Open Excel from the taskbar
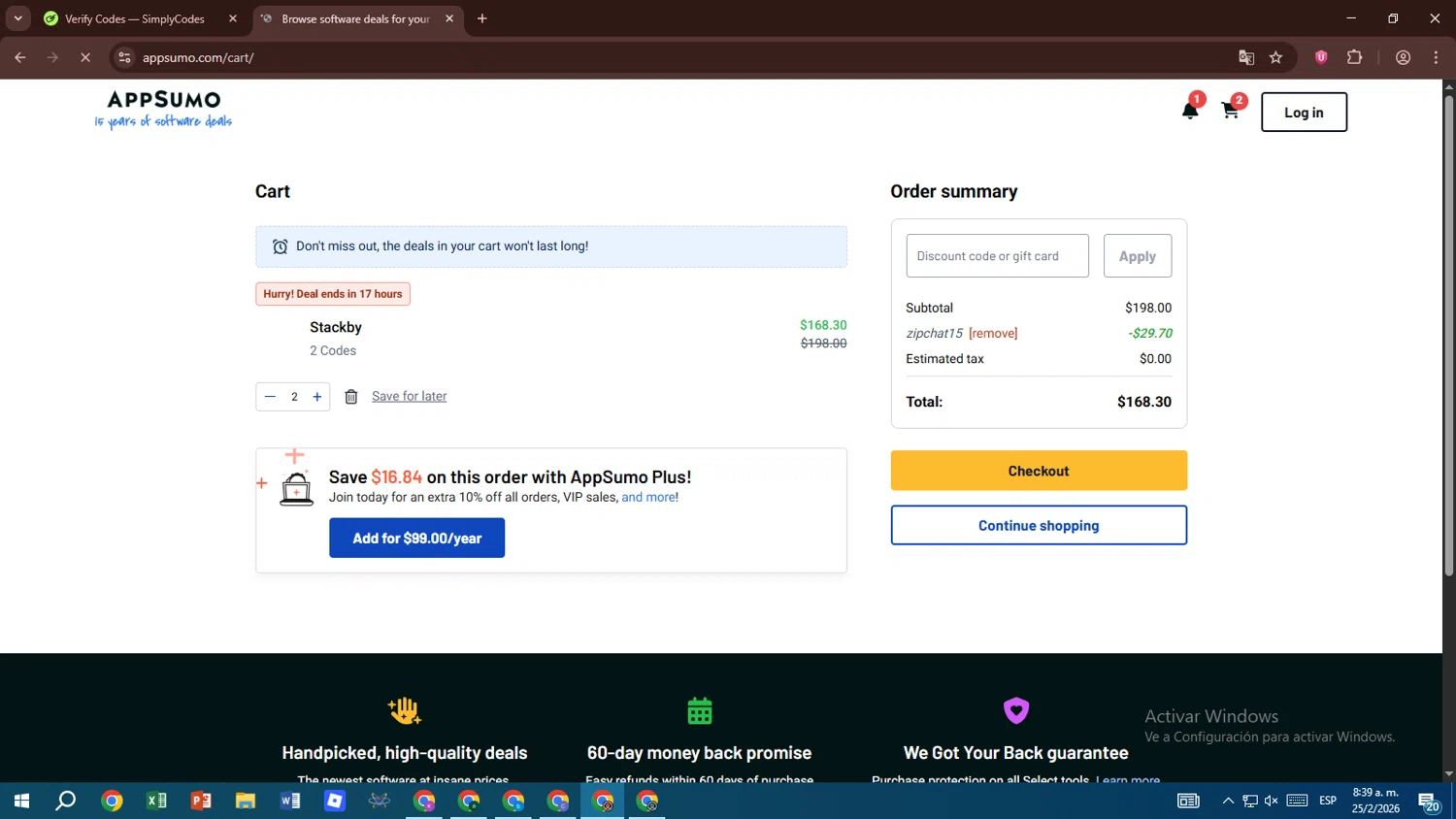 (156, 801)
